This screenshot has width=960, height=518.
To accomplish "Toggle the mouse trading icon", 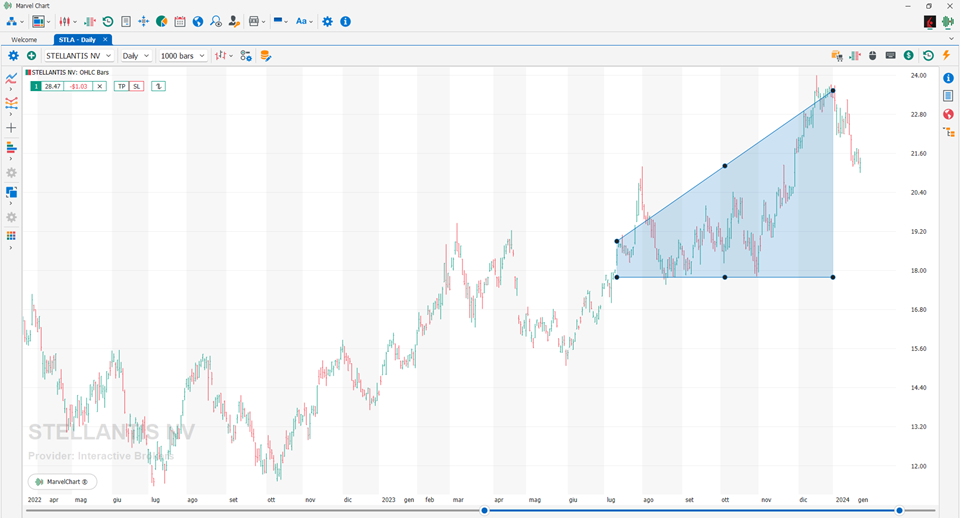I will 872,56.
